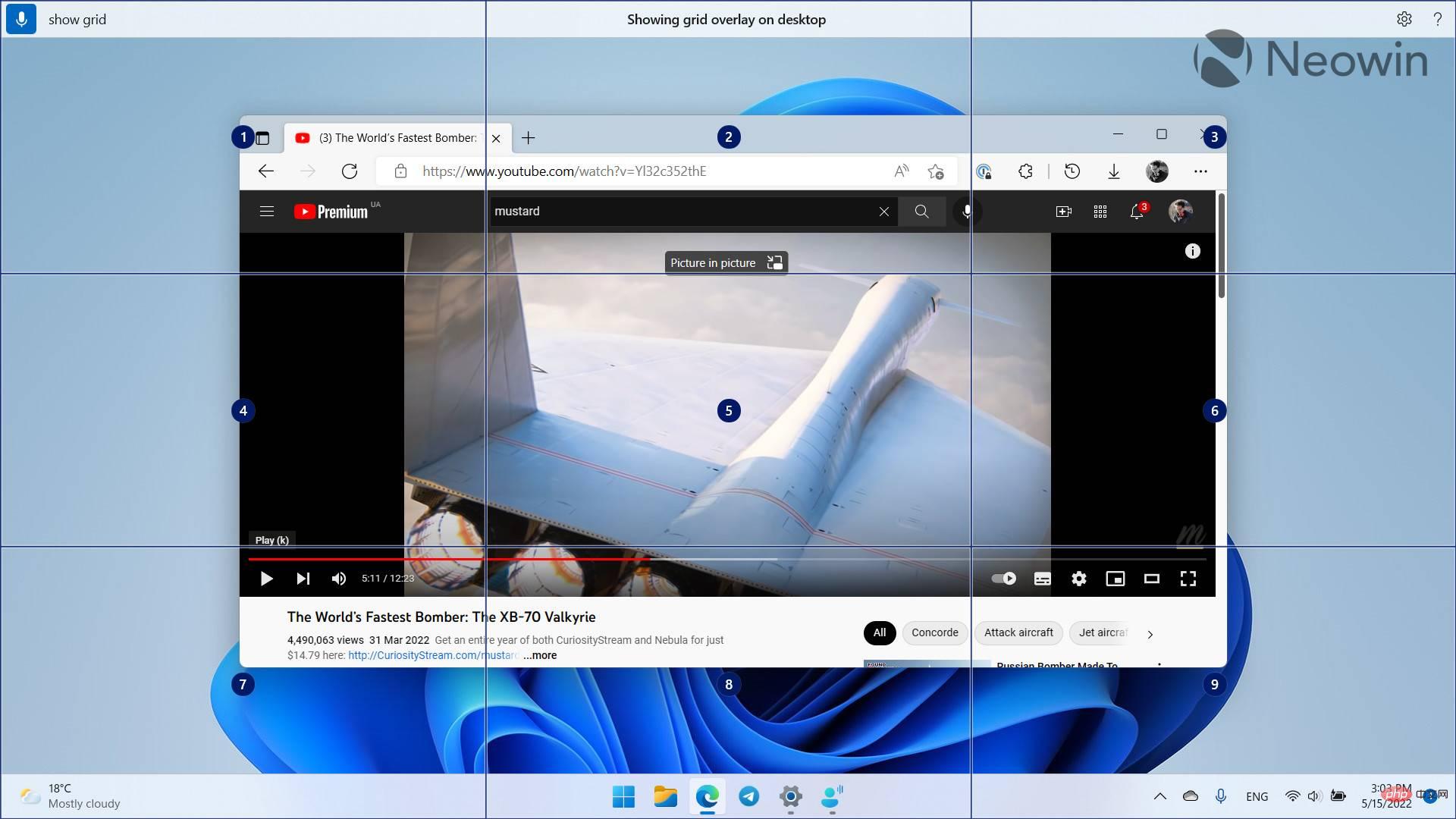Toggle video captions/subtitles on
The width and height of the screenshot is (1456, 819).
[1042, 578]
